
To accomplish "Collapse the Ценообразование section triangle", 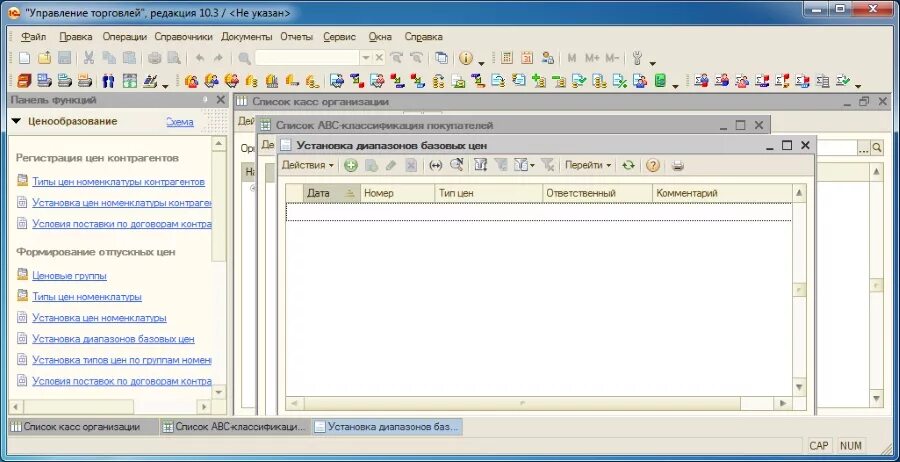I will click(16, 122).
